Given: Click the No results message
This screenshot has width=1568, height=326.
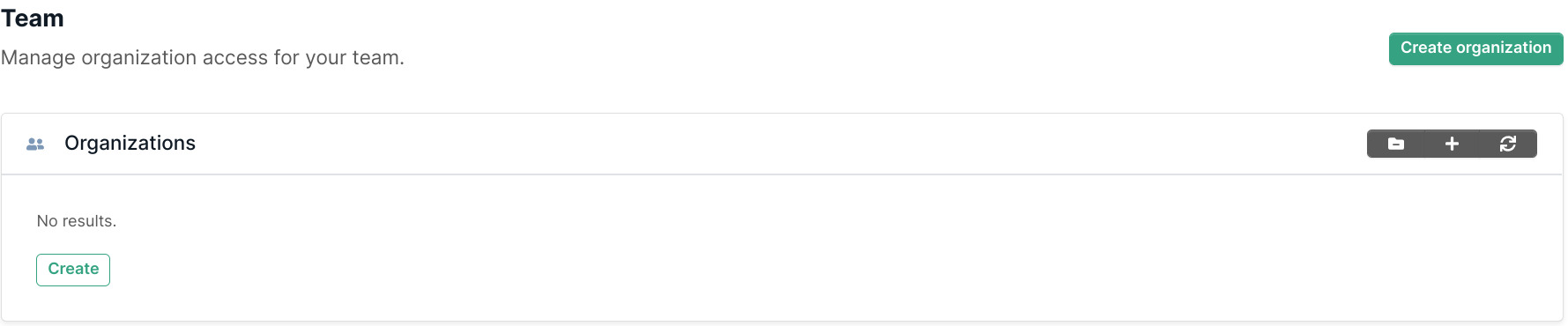Looking at the screenshot, I should (x=77, y=221).
